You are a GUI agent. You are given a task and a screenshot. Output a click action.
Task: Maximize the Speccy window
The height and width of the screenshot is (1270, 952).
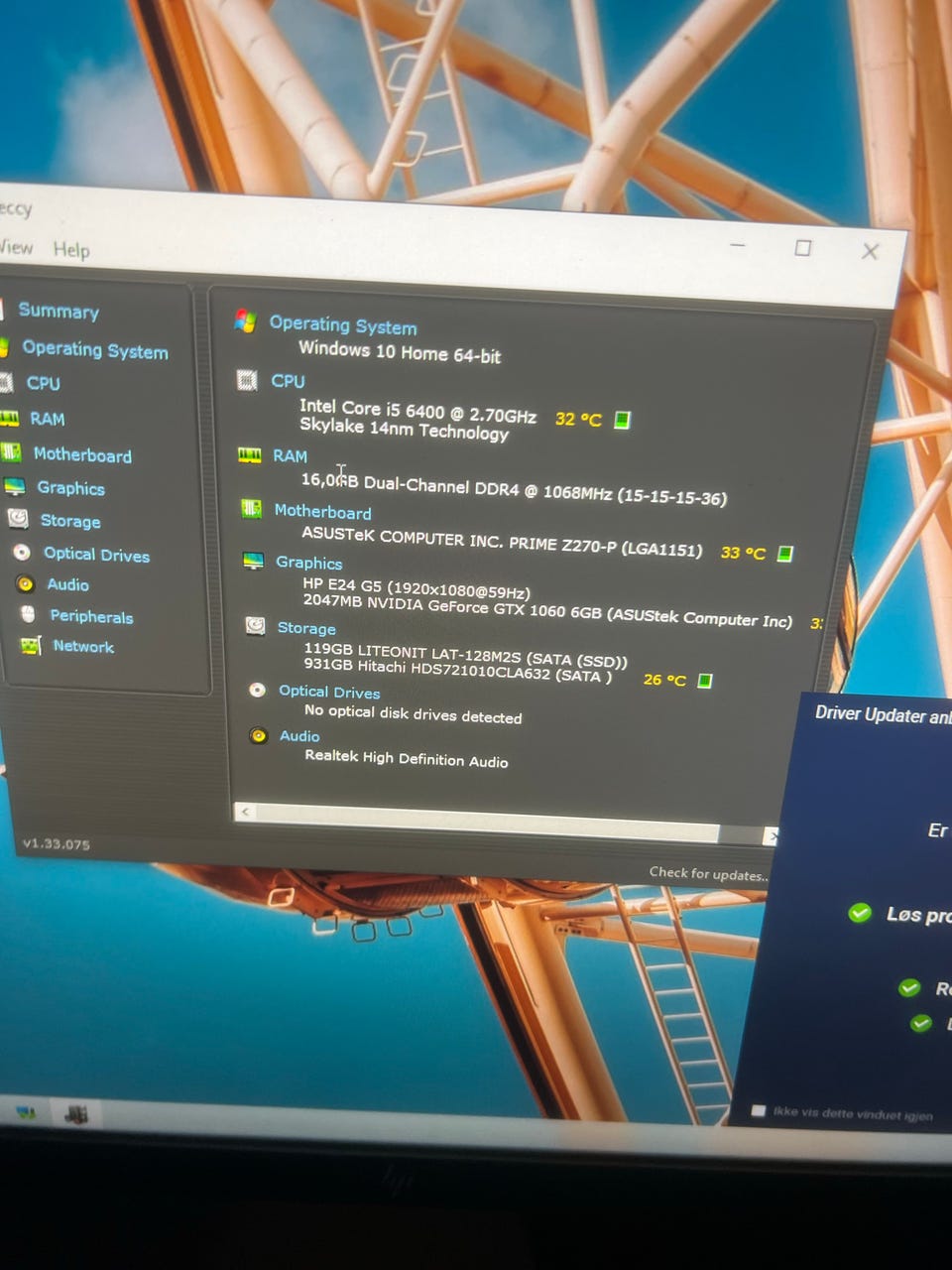(x=803, y=248)
